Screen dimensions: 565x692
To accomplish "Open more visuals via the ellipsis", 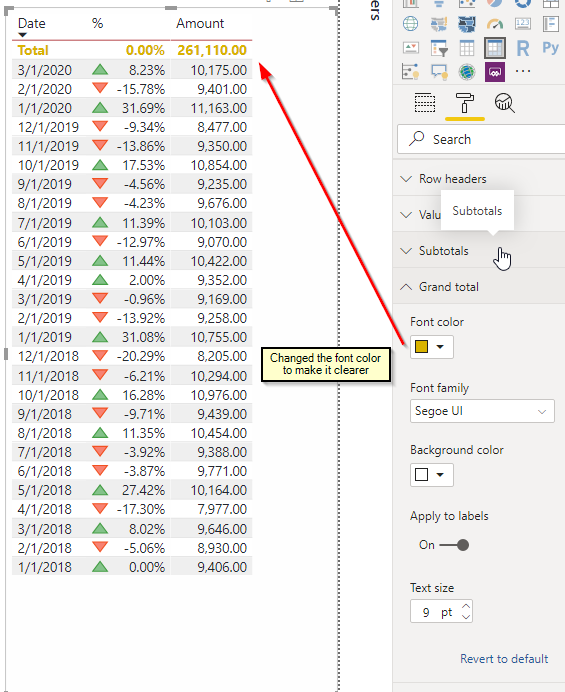I will (x=523, y=71).
